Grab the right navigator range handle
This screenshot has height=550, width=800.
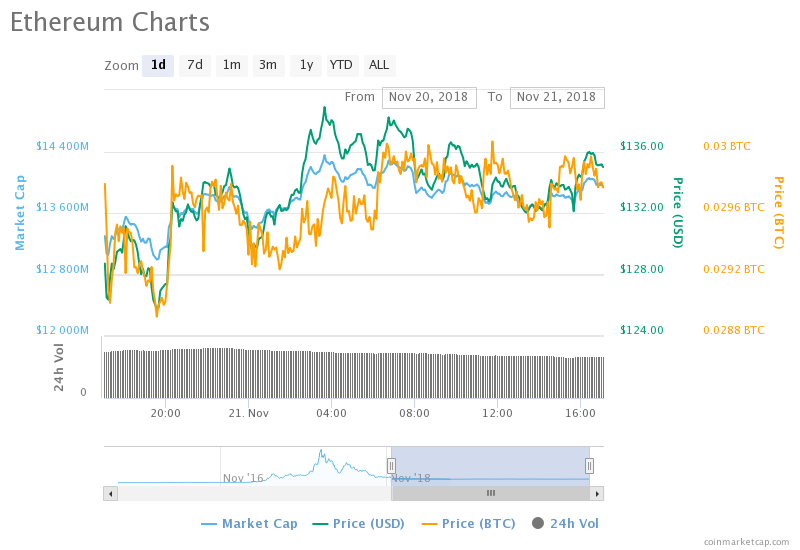point(589,466)
